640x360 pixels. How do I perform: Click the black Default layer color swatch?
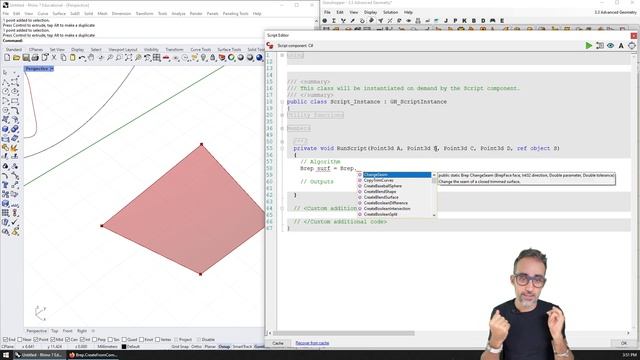point(124,347)
